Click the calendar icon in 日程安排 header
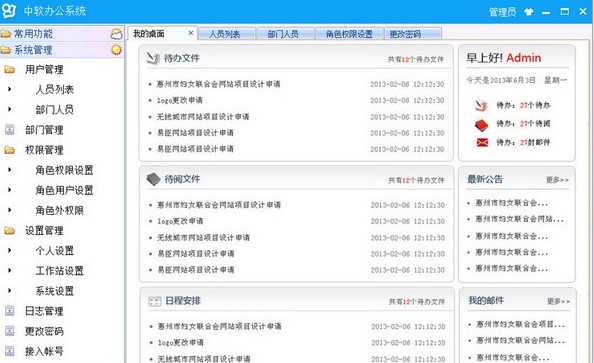 pos(154,302)
